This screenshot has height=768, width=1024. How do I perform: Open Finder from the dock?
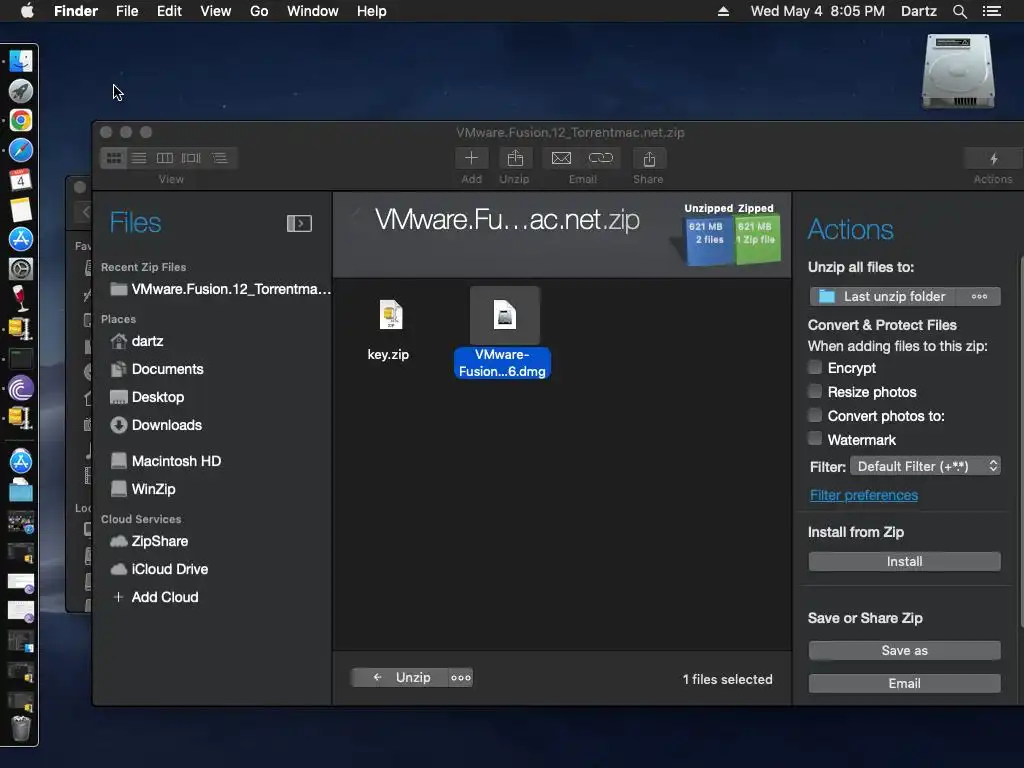point(20,61)
